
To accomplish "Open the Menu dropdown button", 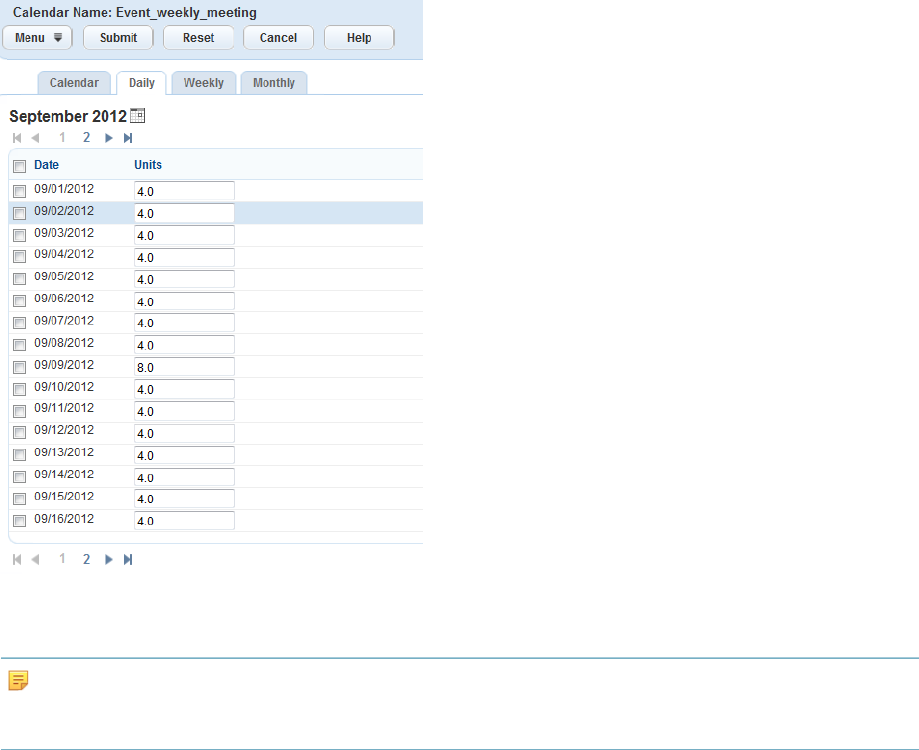I will point(38,38).
